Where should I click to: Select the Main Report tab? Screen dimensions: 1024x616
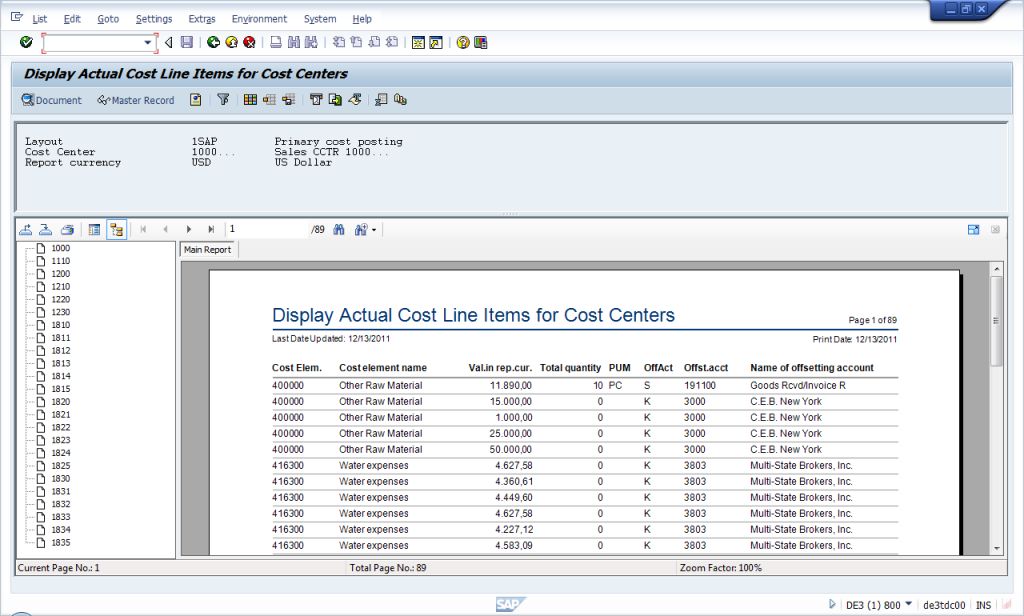pyautogui.click(x=208, y=250)
